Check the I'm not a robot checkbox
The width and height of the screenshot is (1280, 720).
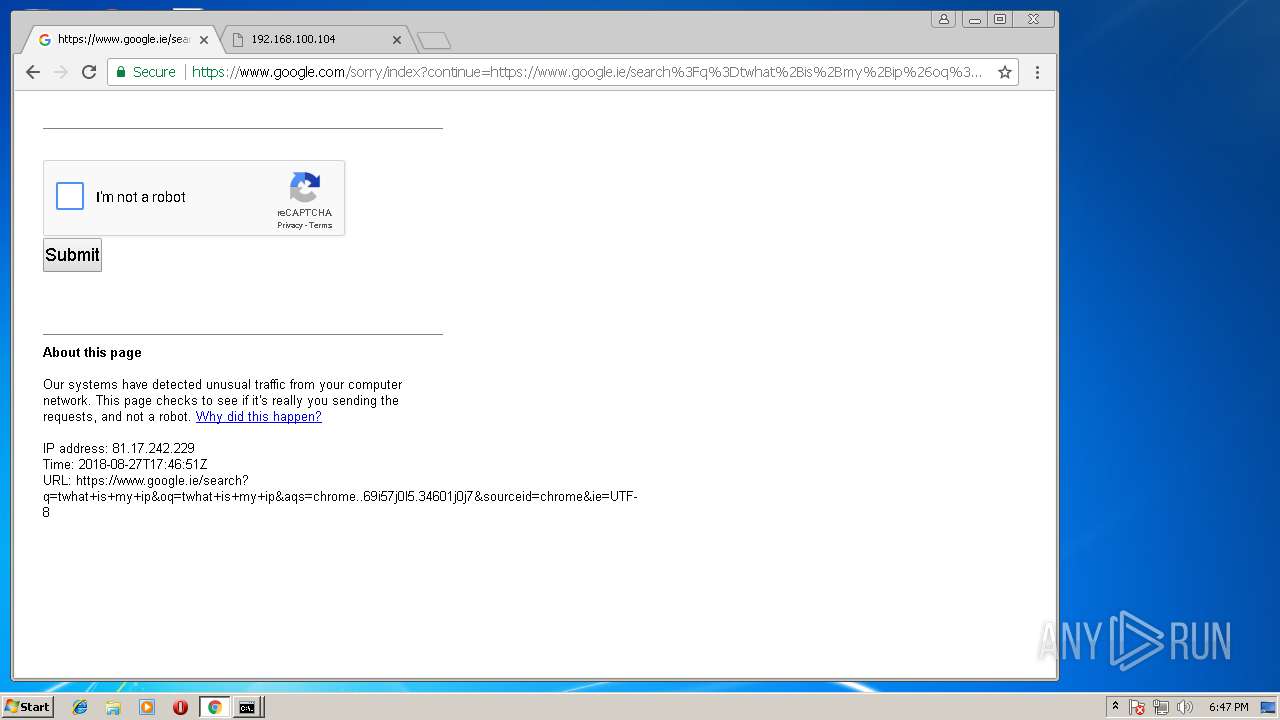(x=70, y=196)
